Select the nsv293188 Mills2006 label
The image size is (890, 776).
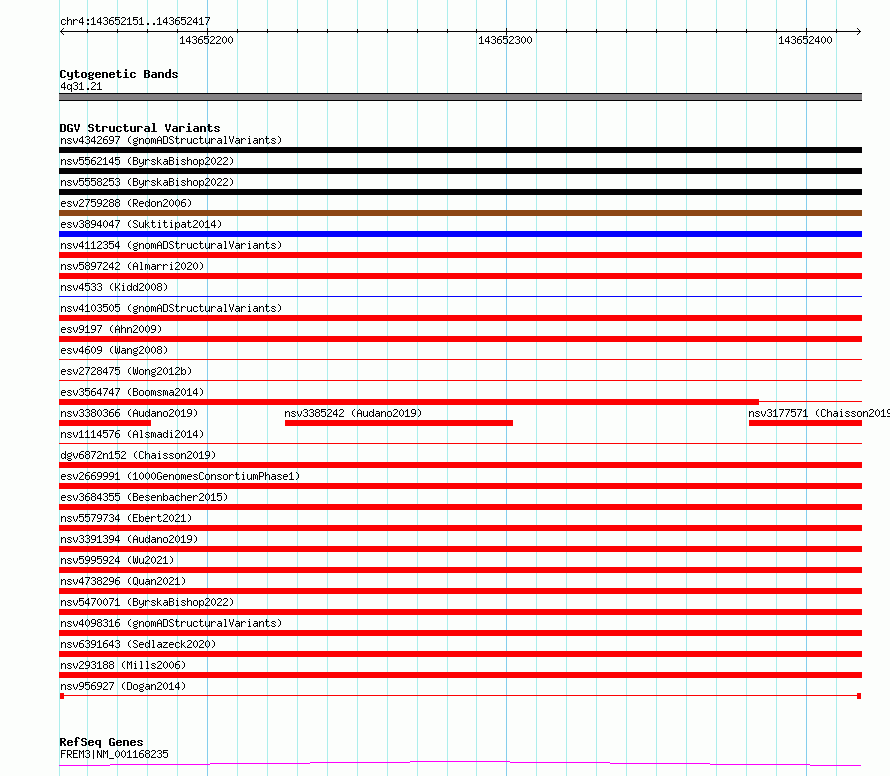pos(123,665)
